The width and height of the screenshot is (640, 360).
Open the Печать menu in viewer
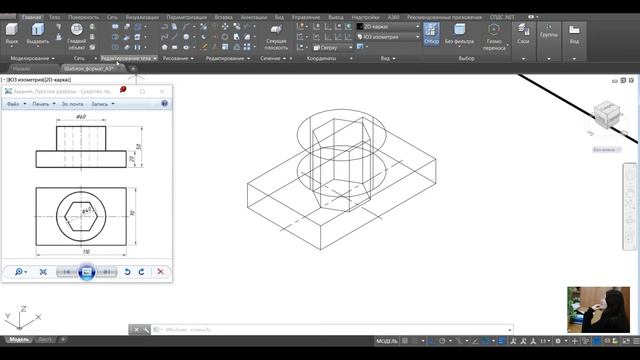click(x=44, y=104)
